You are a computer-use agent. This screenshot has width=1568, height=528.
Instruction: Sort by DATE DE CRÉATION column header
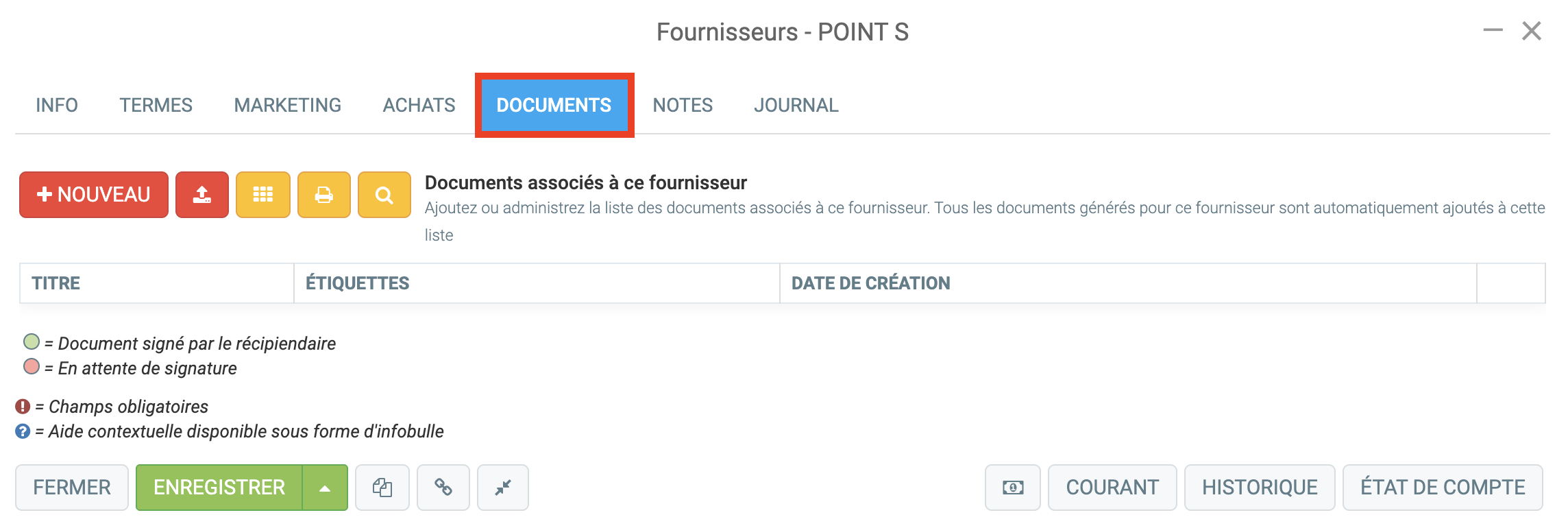point(871,283)
